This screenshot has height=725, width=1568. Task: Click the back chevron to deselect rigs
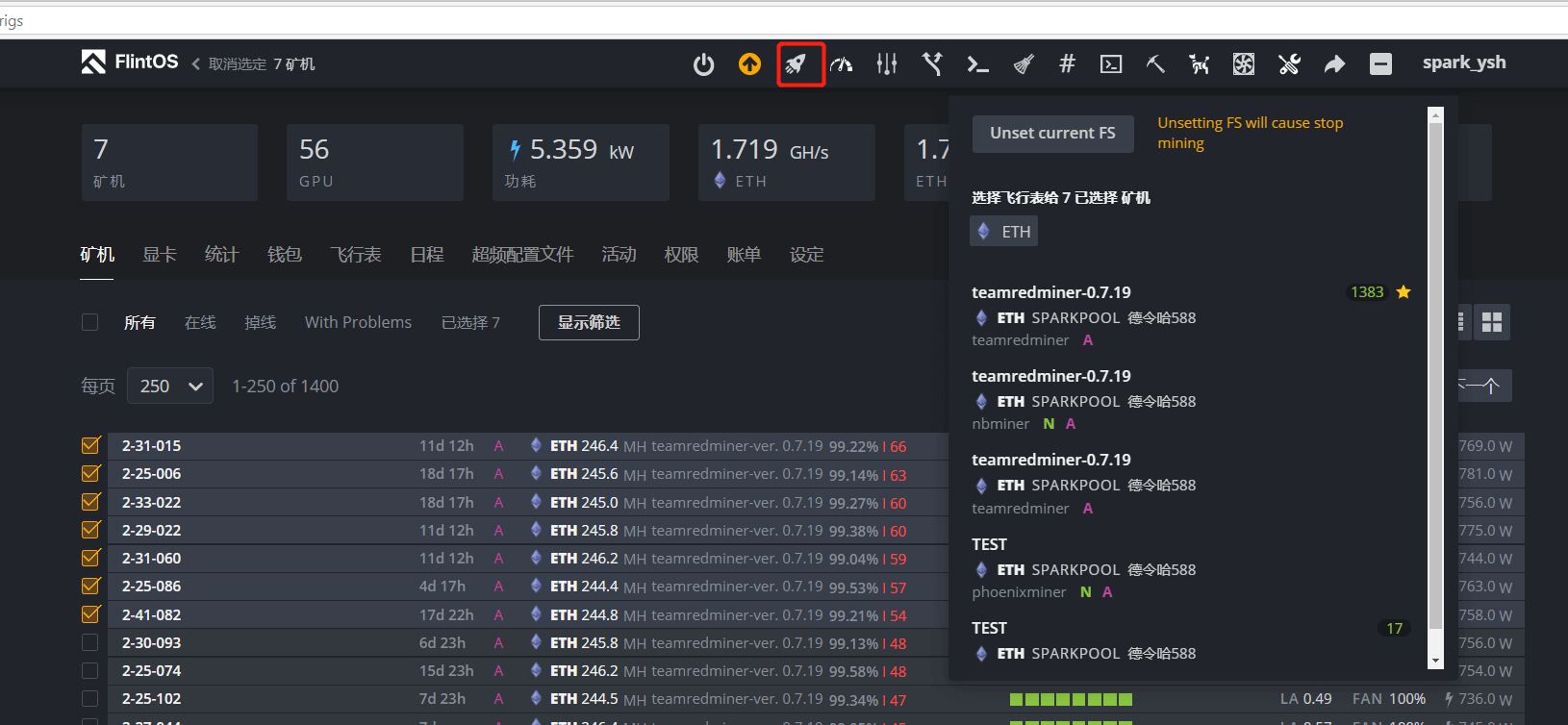tap(196, 64)
